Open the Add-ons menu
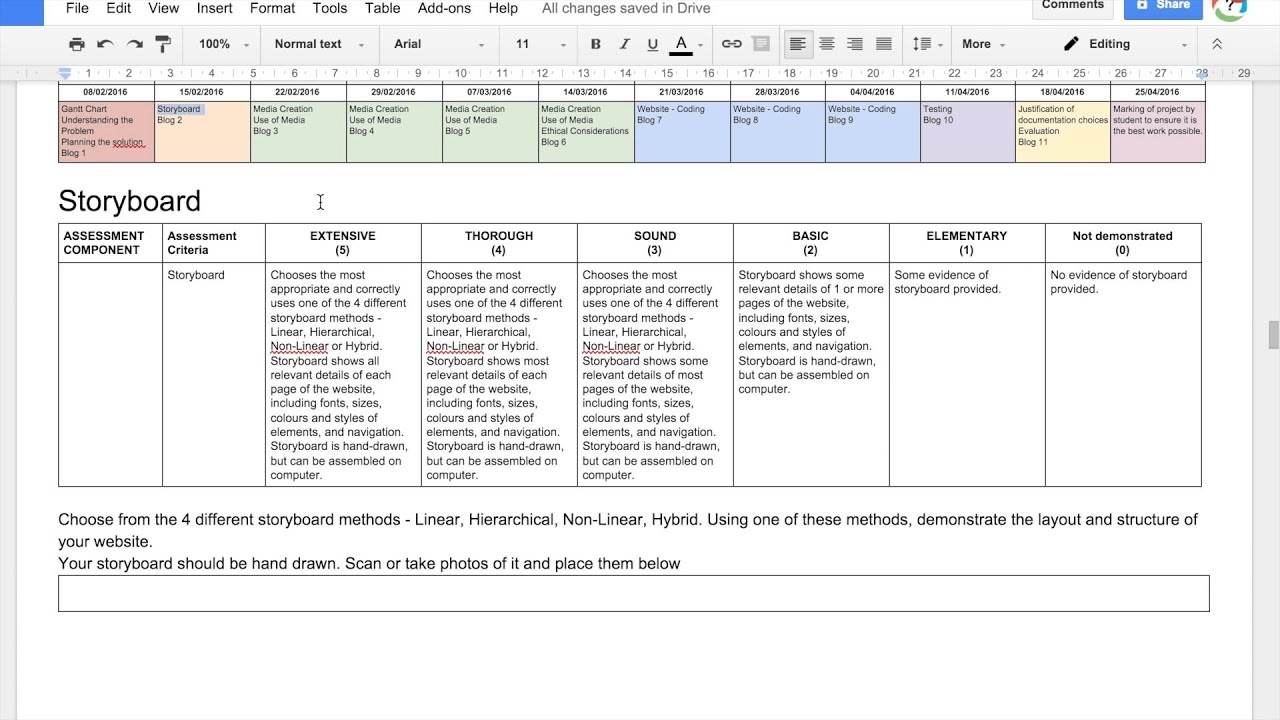Screen dimensions: 1280x720 [444, 8]
